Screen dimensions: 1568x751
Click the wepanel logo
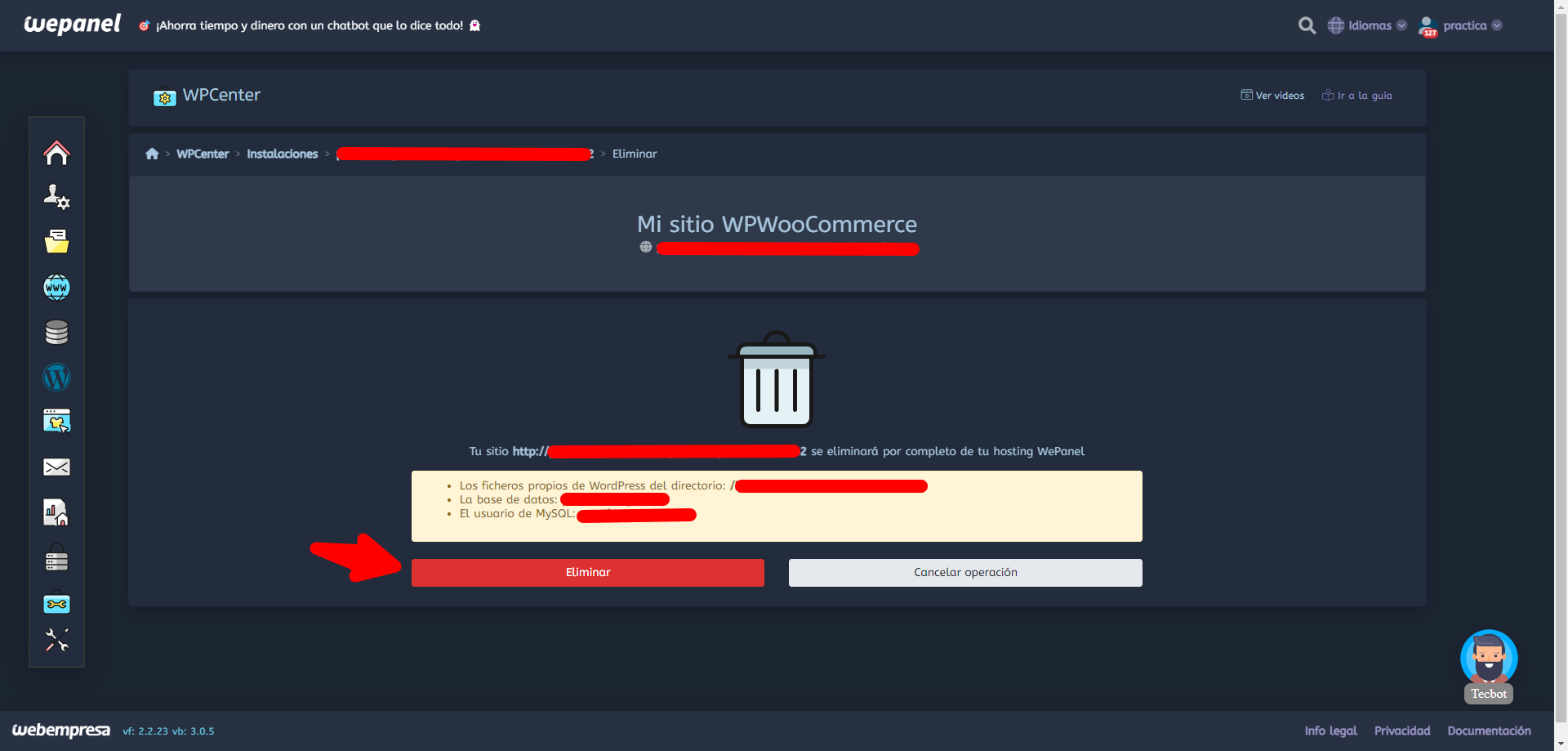72,25
